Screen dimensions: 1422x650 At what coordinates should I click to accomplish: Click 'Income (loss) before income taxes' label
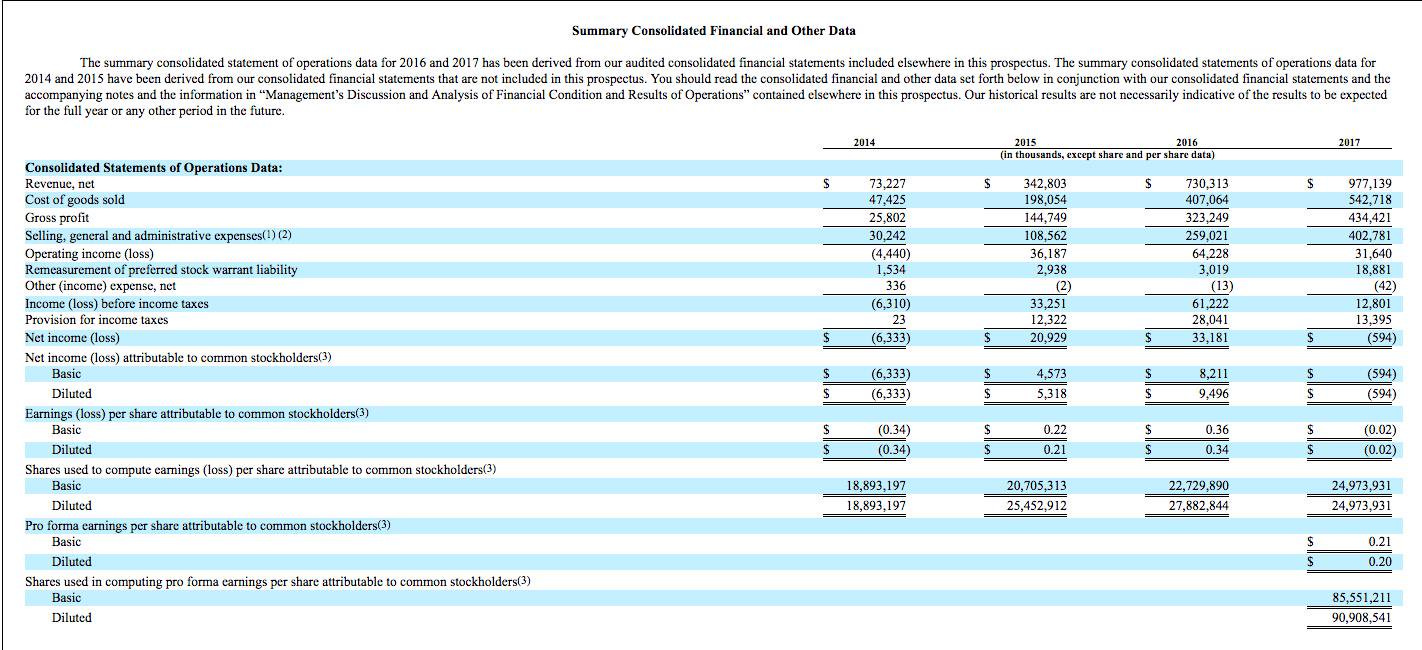click(x=117, y=304)
